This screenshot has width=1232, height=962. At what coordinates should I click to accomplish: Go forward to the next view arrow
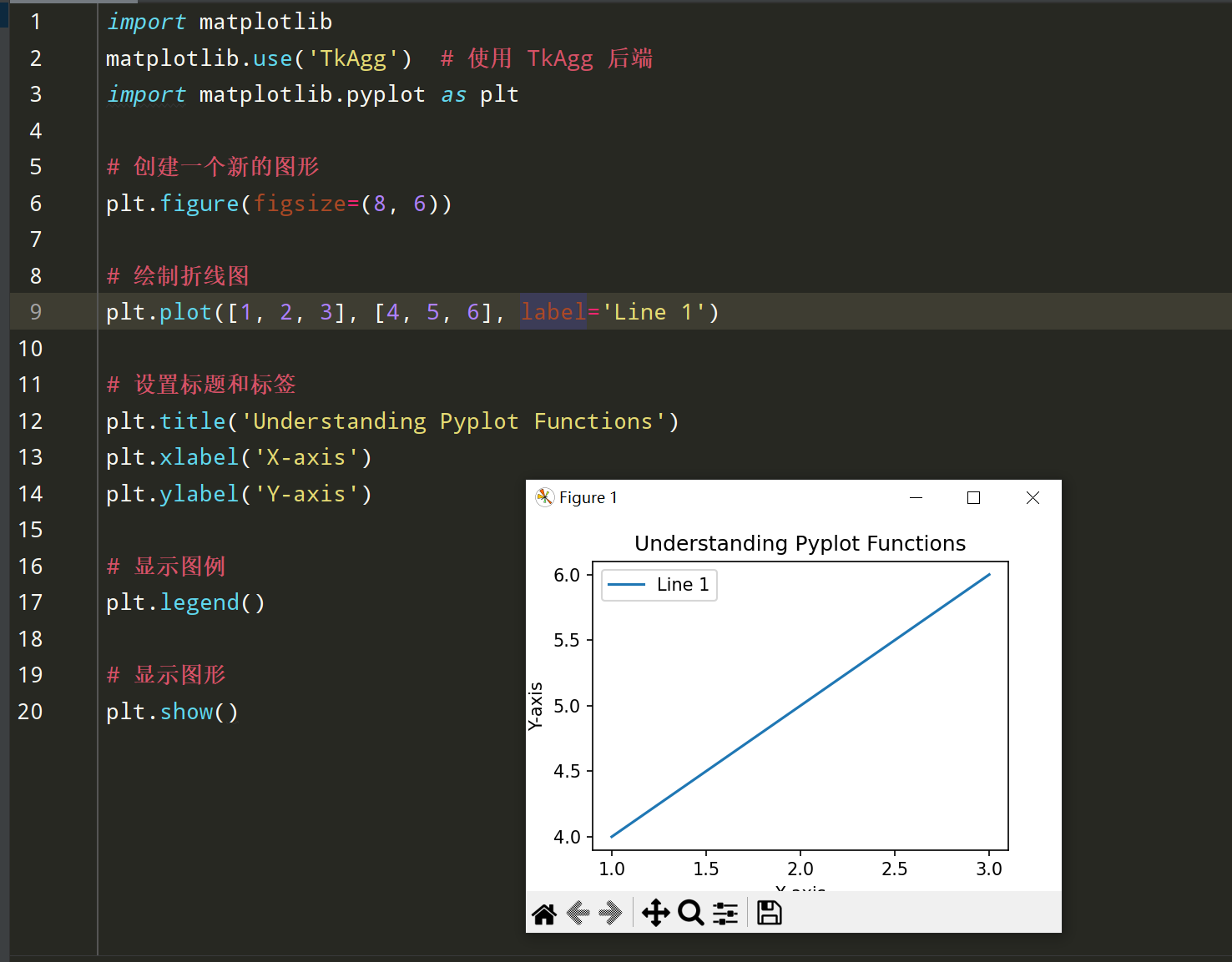pos(611,914)
